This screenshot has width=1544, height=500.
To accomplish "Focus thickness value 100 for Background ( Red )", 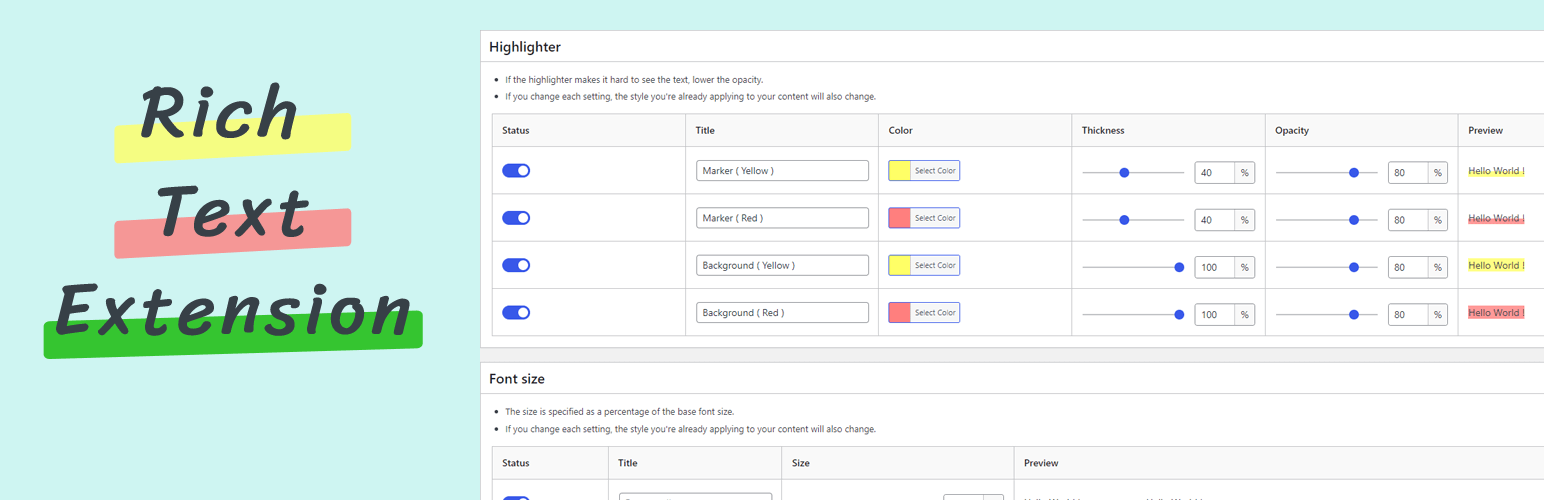I will [x=1214, y=315].
